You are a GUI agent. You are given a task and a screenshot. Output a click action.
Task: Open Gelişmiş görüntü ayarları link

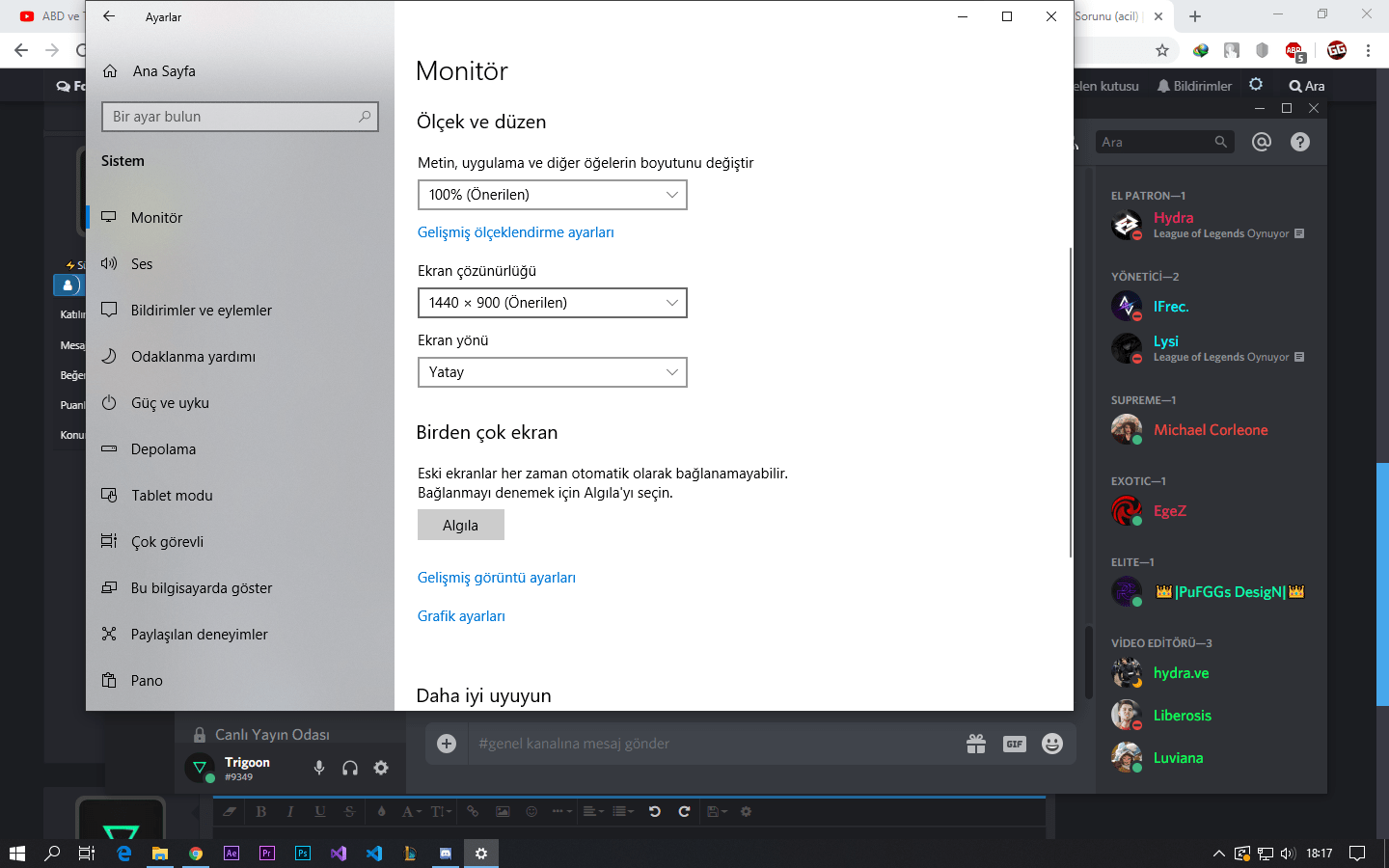tap(496, 578)
